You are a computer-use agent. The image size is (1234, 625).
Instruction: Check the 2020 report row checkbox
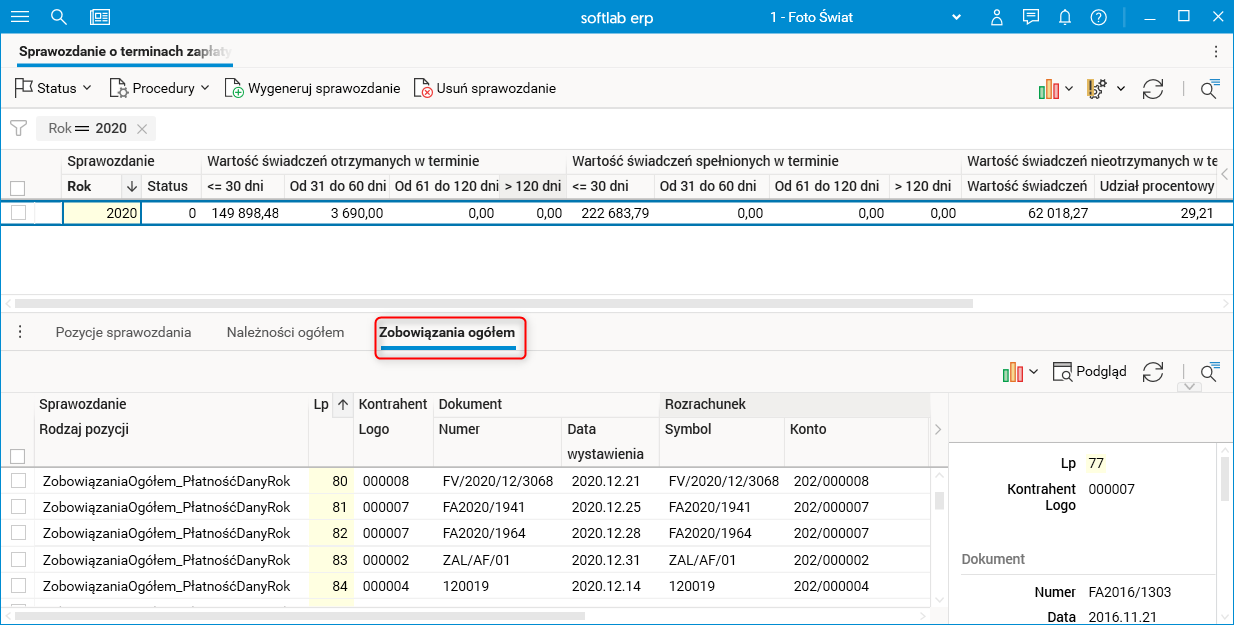[x=18, y=212]
